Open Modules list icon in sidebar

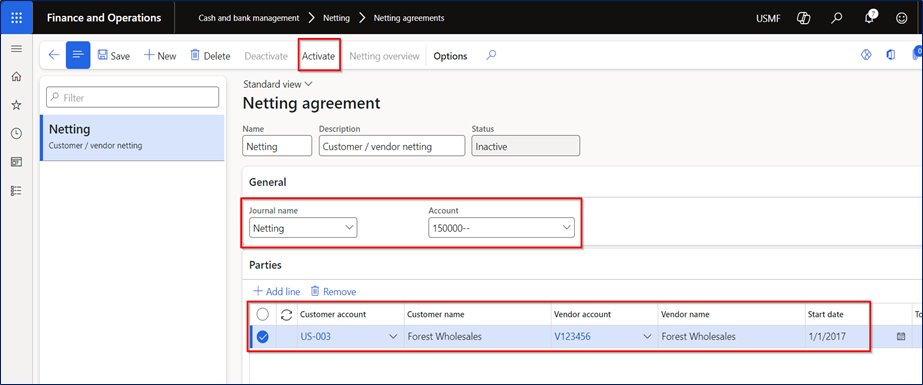(16, 190)
